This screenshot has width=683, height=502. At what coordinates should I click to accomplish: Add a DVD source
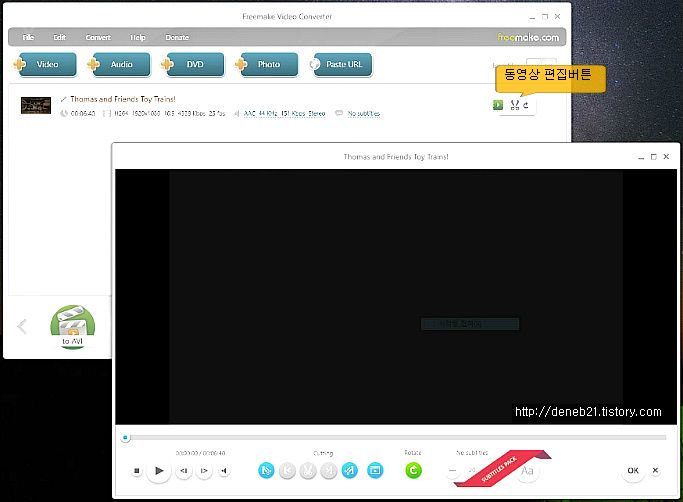192,64
